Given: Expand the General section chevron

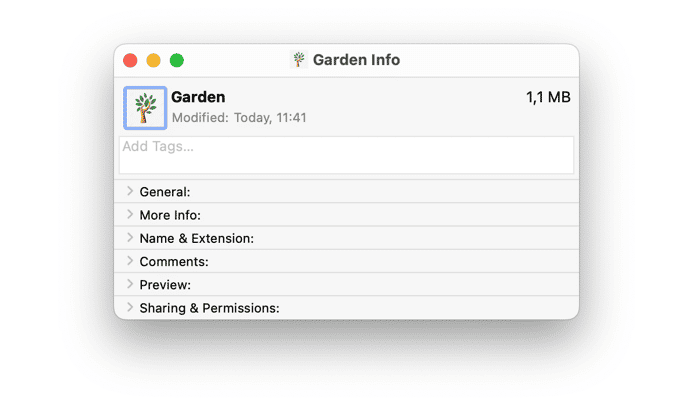Looking at the screenshot, I should click(x=130, y=191).
